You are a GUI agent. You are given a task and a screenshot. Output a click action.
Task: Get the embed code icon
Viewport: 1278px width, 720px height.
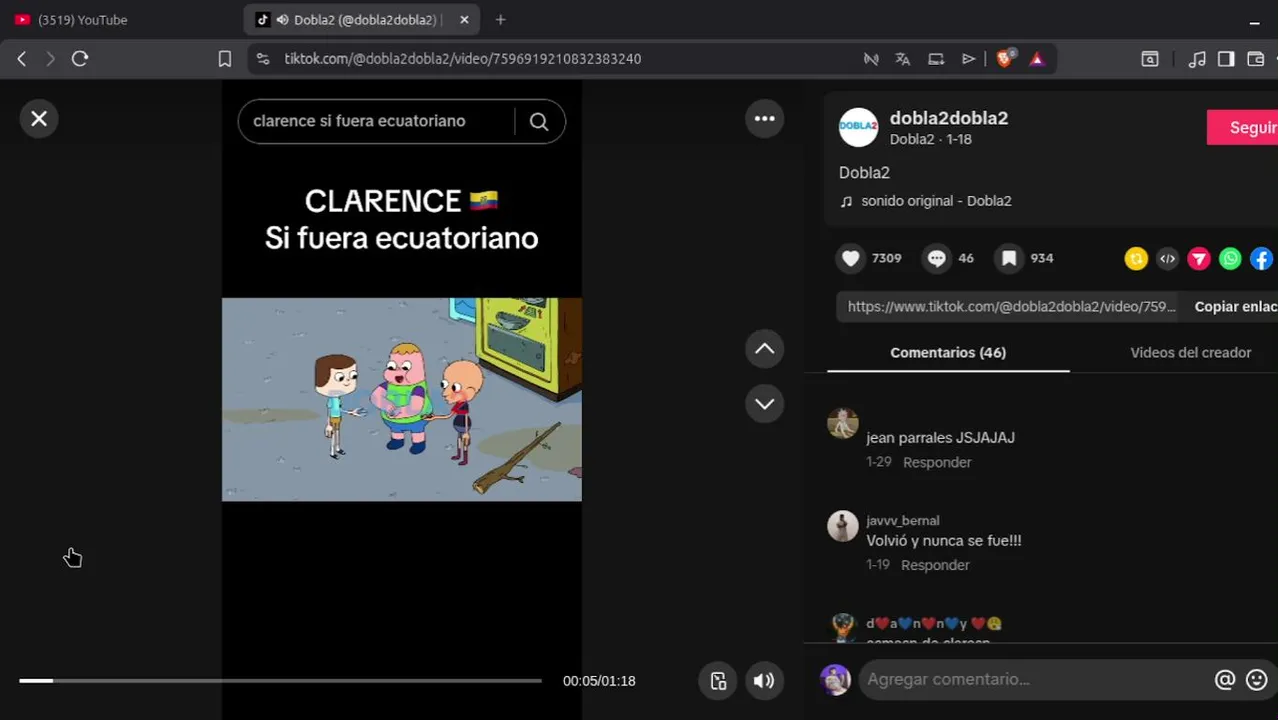point(1167,259)
